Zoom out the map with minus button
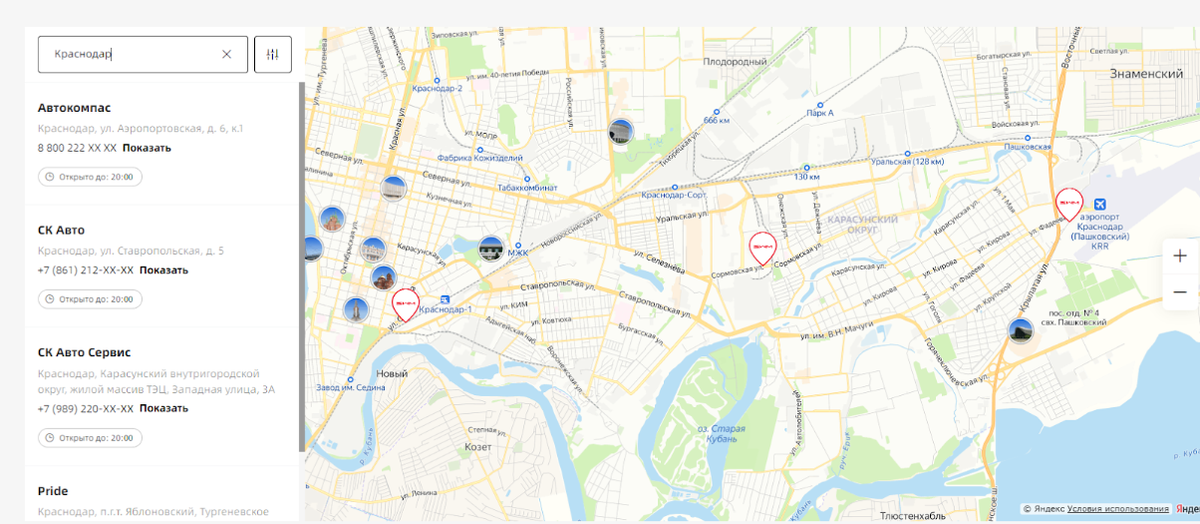 tap(1180, 291)
